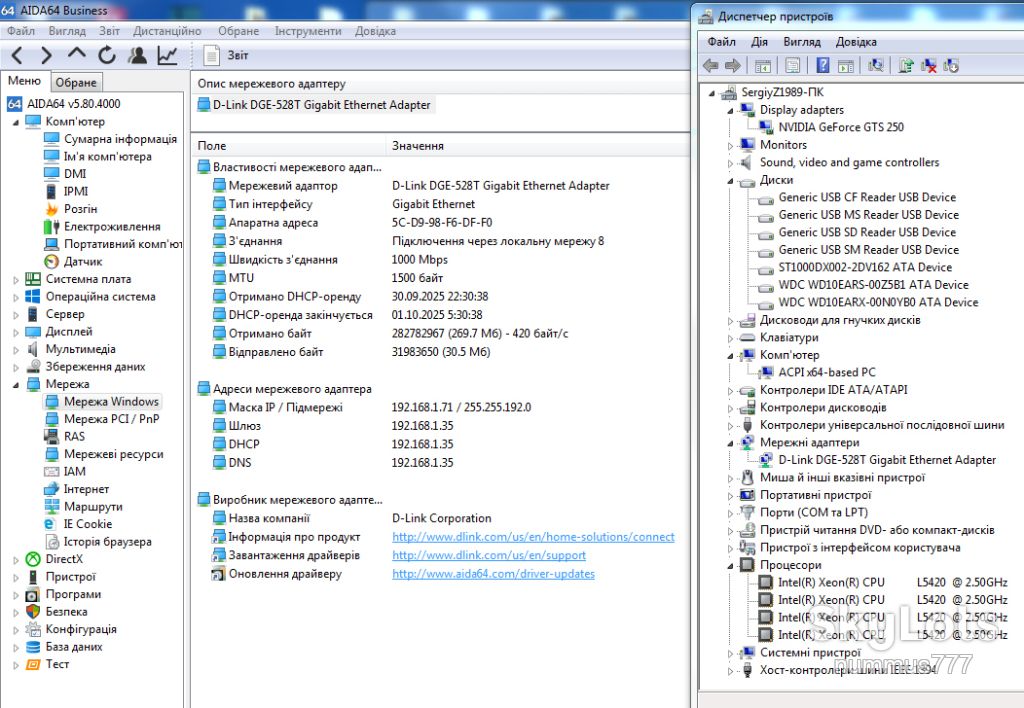Open the aida64.com driver-updates link

[x=493, y=574]
